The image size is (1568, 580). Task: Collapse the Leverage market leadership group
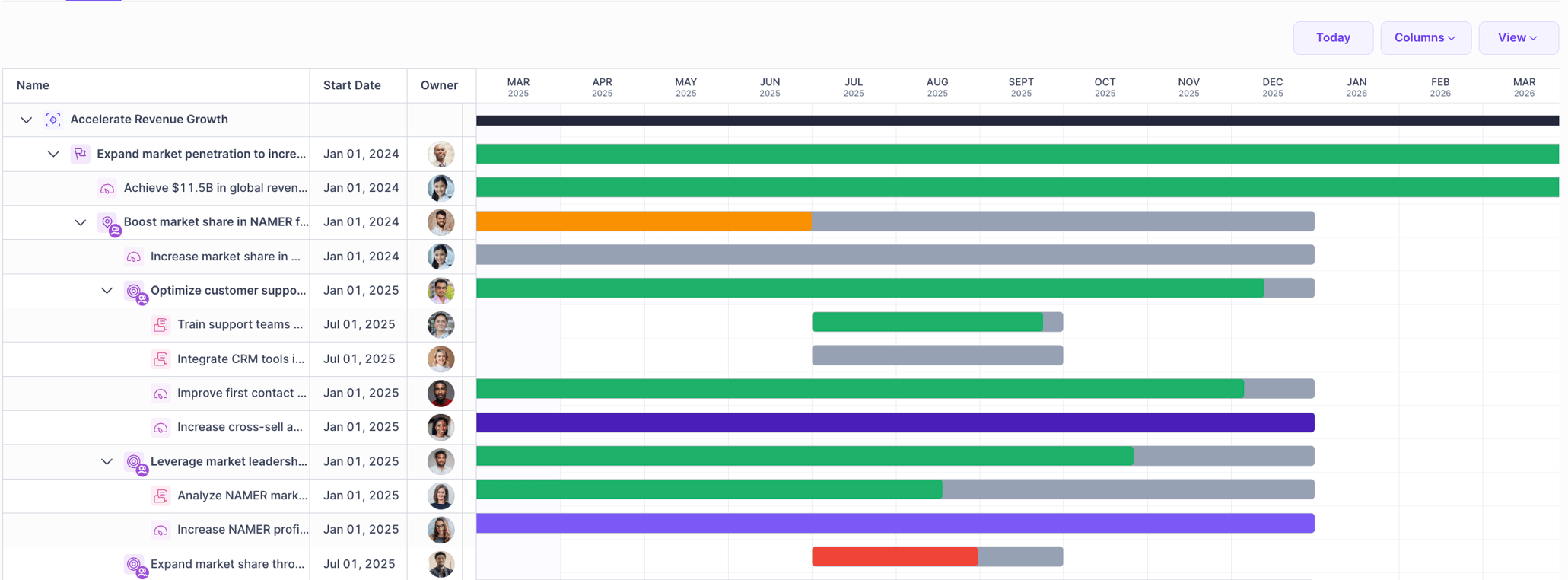[x=107, y=461]
